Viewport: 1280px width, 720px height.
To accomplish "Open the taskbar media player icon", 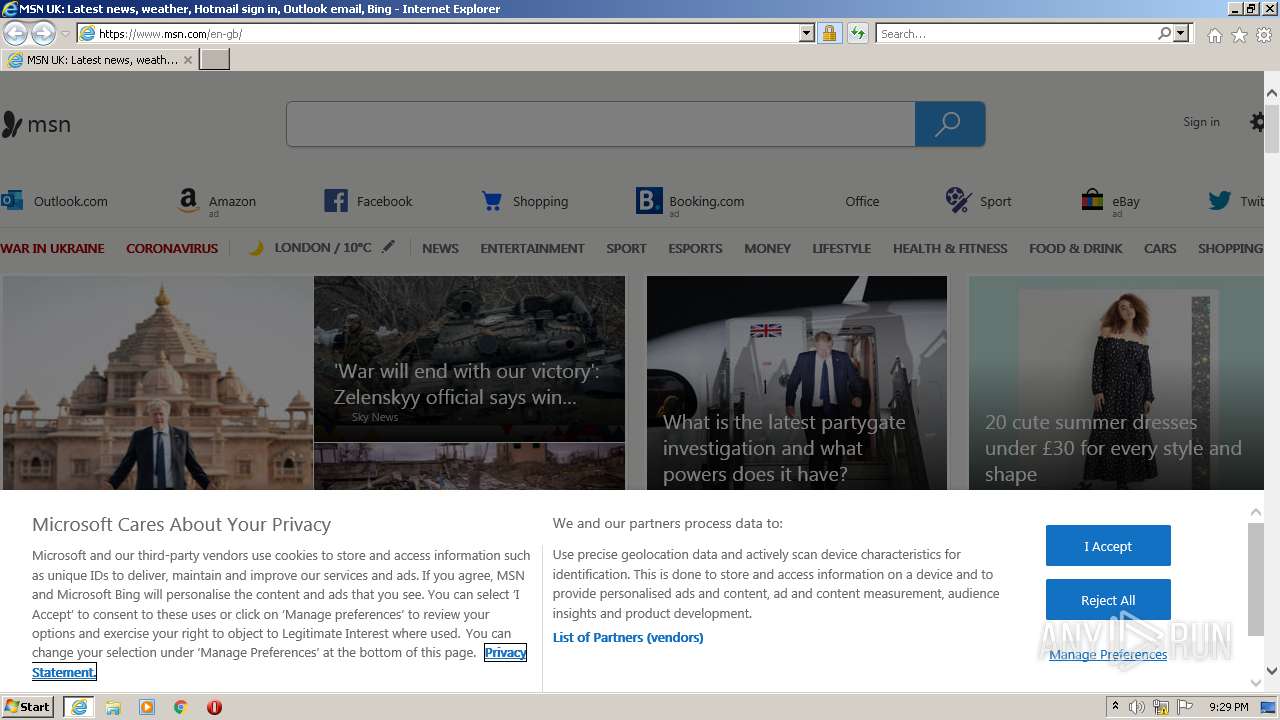I will 147,707.
